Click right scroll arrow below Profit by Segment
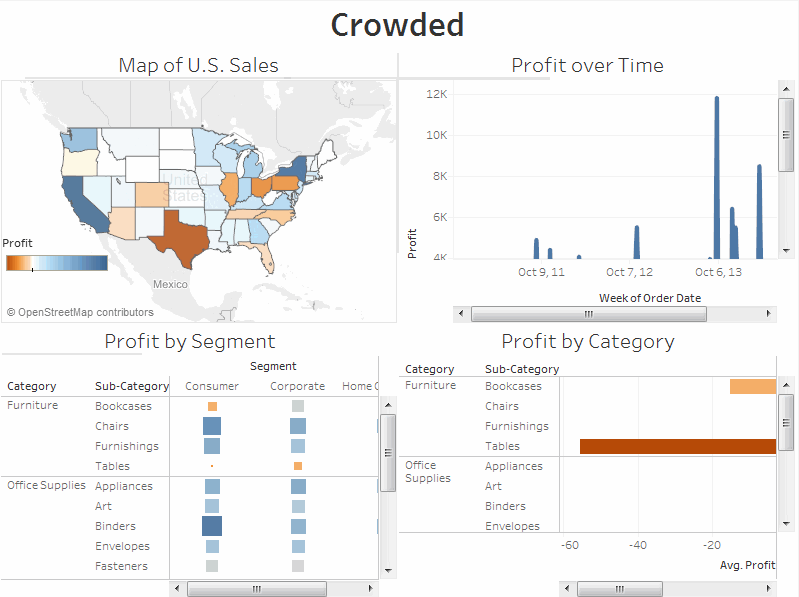 tap(371, 589)
